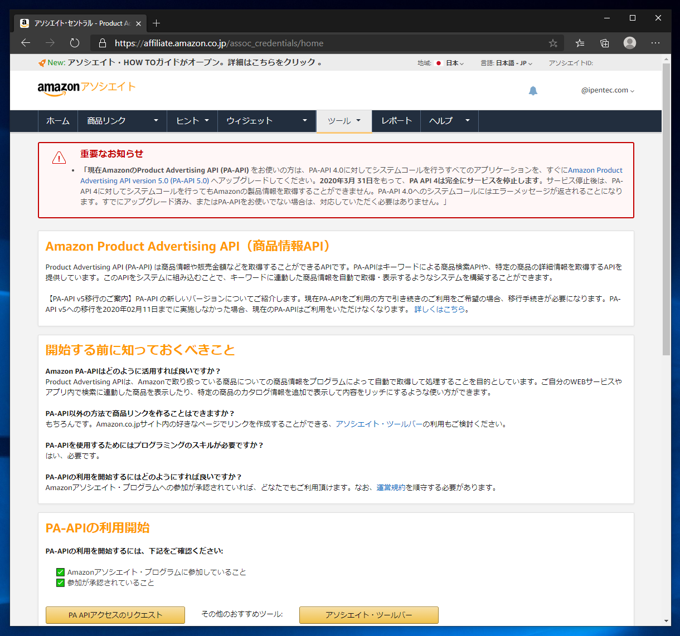This screenshot has width=680, height=636.
Task: Open the @ipentec.com account dropdown
Action: [x=608, y=90]
